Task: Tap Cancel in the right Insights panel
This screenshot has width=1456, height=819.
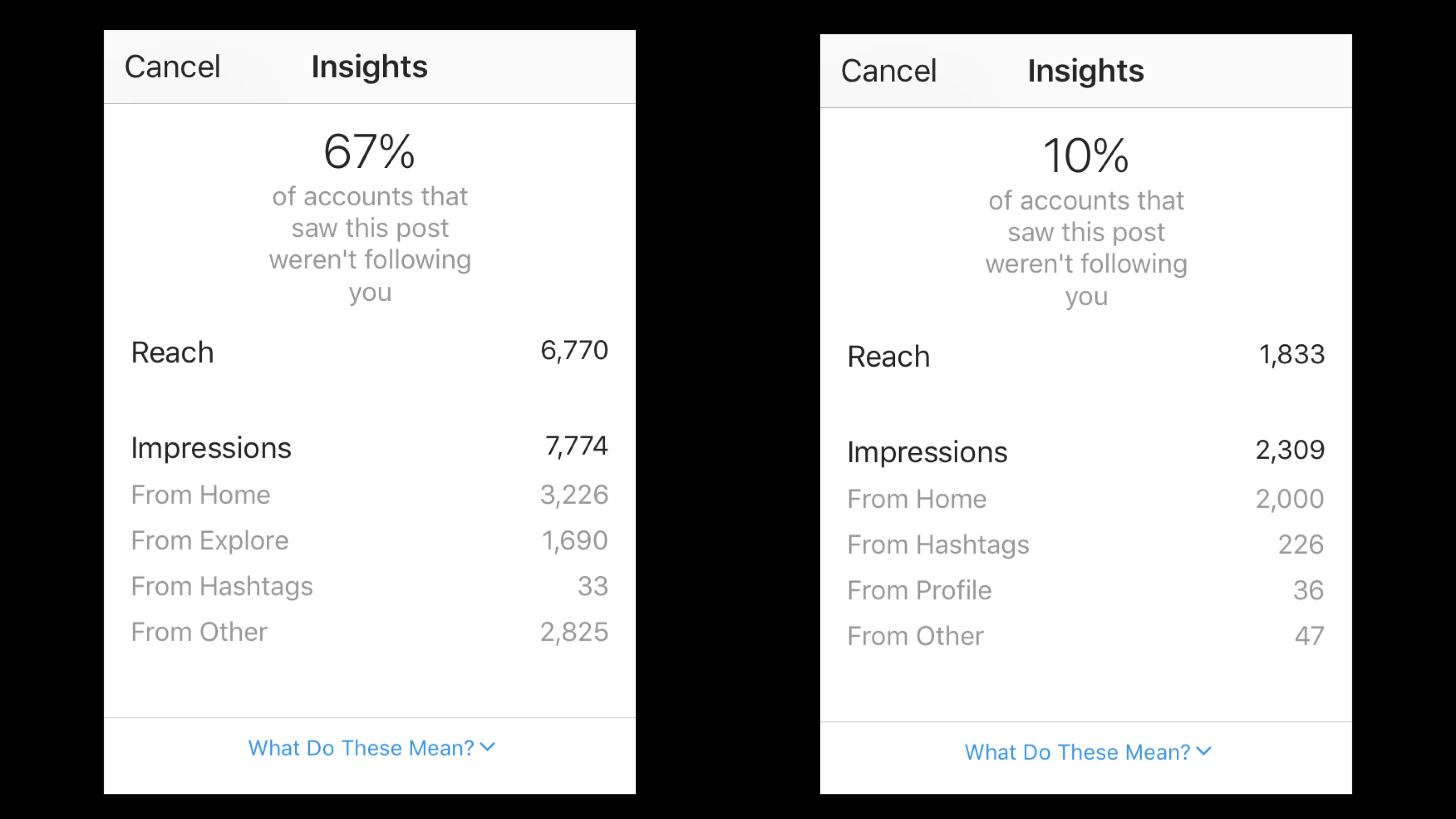Action: [889, 70]
